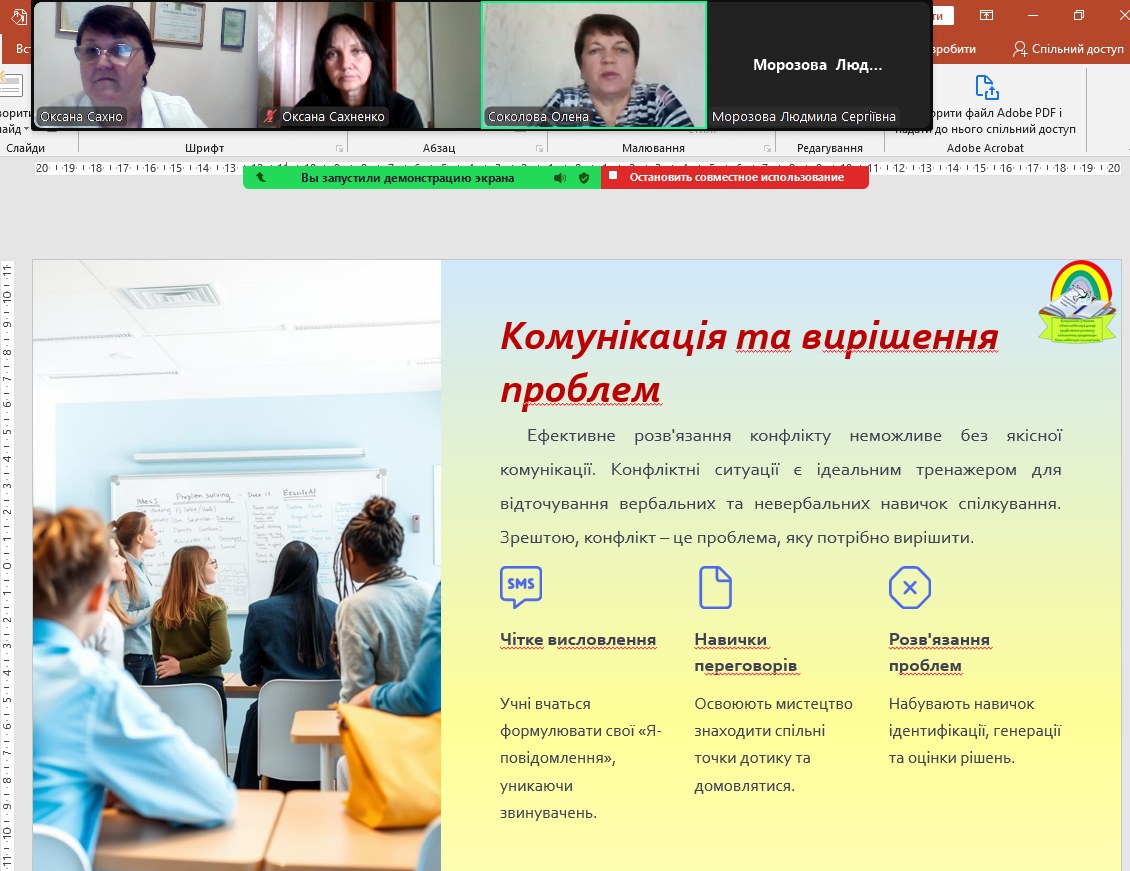Click the SMS speech-bubble icon on the slide
Viewport: 1130px width, 871px height.
pyautogui.click(x=521, y=587)
